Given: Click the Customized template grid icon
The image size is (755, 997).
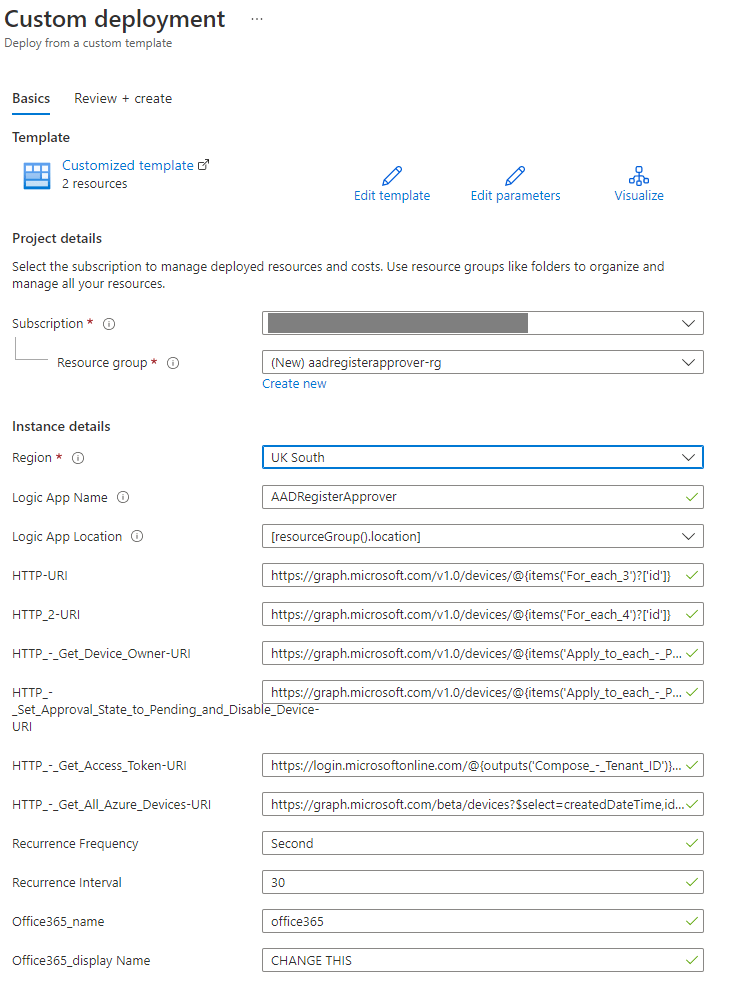Looking at the screenshot, I should pyautogui.click(x=37, y=175).
